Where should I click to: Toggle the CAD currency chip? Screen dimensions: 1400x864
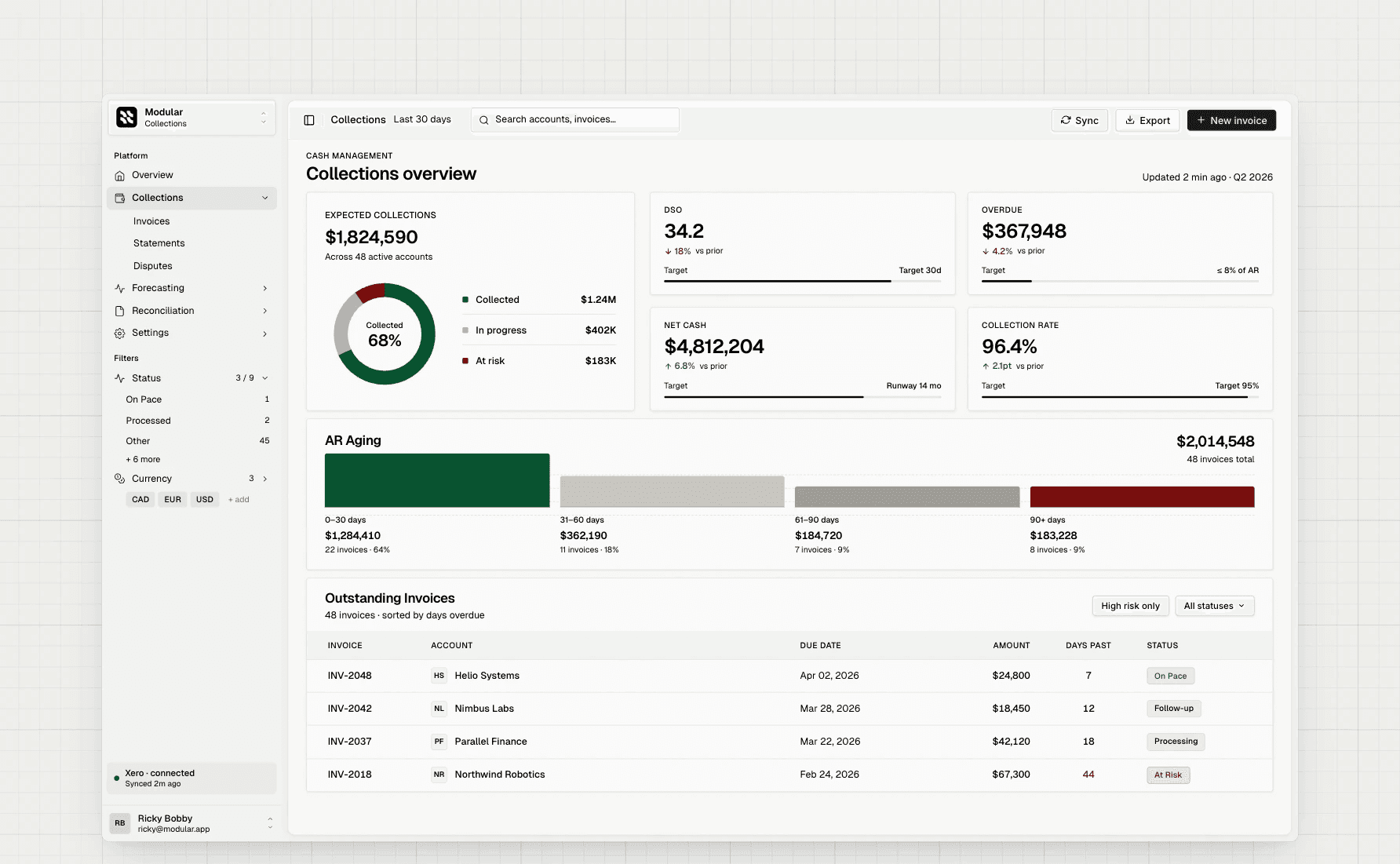click(140, 500)
